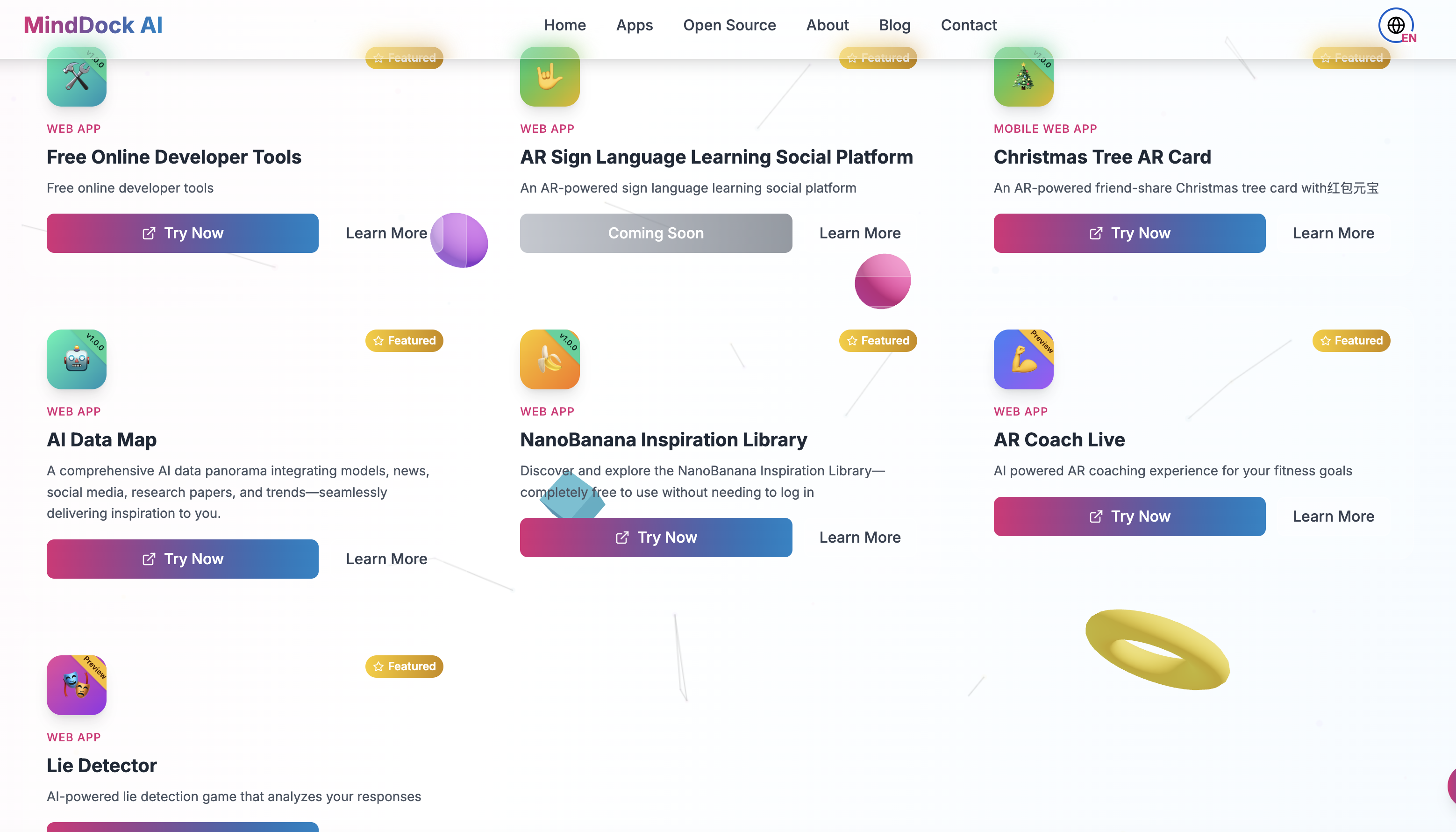The width and height of the screenshot is (1456, 832).
Task: Select the flexed biceps icon for AR Coach Live
Action: tap(1023, 359)
